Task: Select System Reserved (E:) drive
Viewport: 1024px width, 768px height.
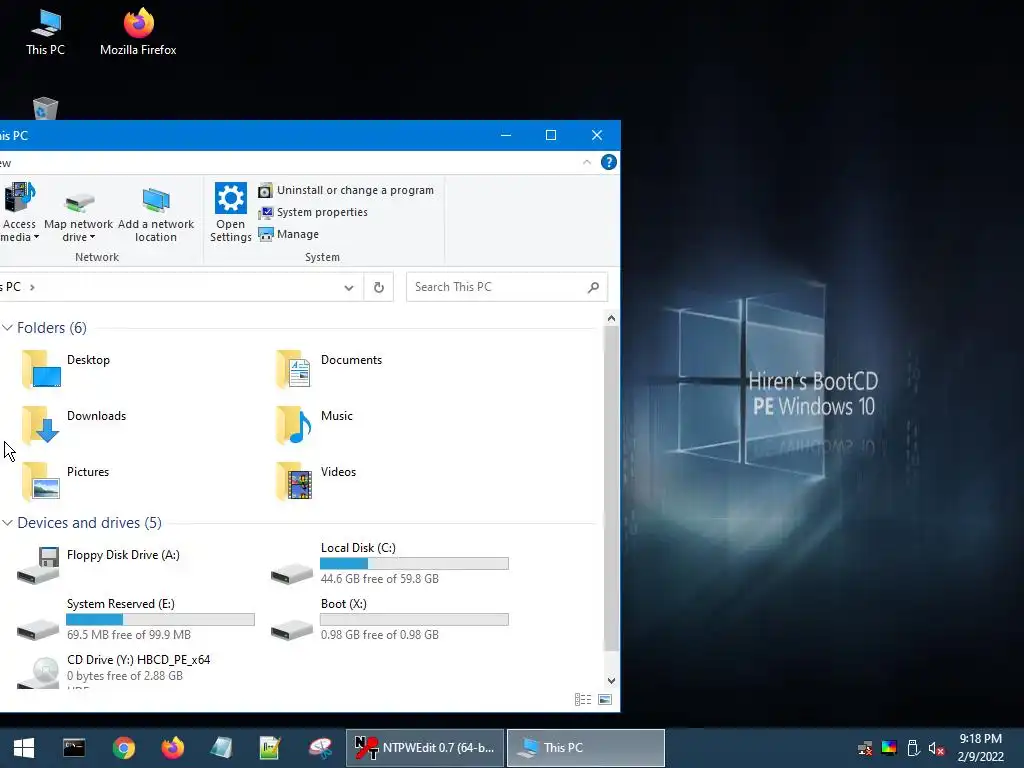Action: click(x=135, y=619)
